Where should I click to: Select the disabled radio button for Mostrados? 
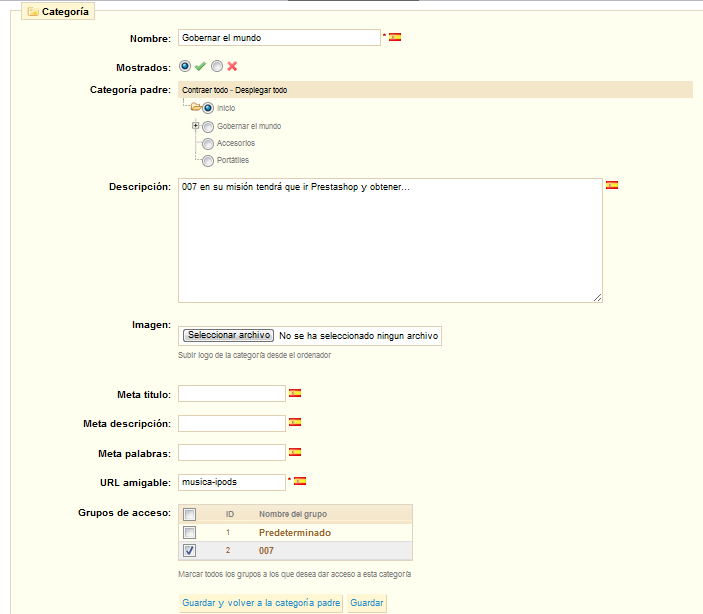click(216, 66)
